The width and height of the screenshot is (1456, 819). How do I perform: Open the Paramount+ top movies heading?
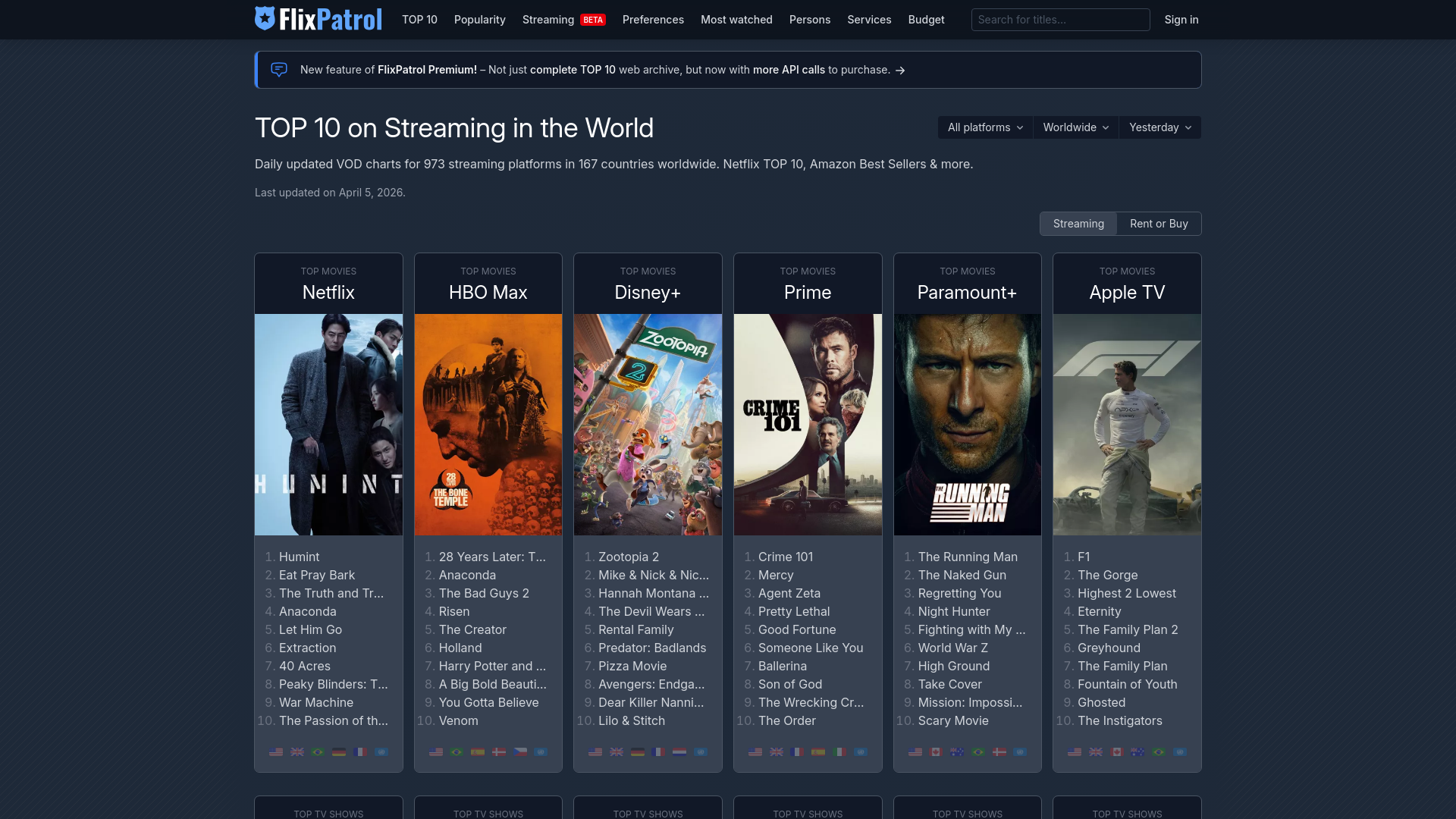[967, 293]
